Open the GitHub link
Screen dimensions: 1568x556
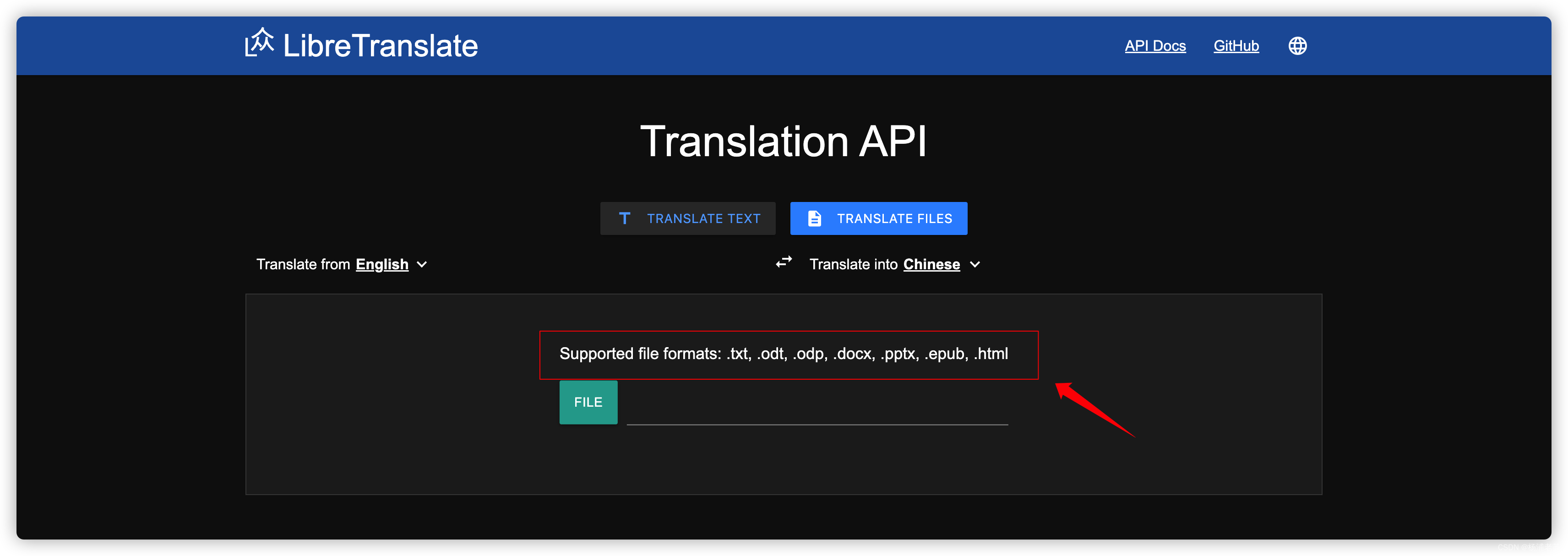(x=1236, y=46)
